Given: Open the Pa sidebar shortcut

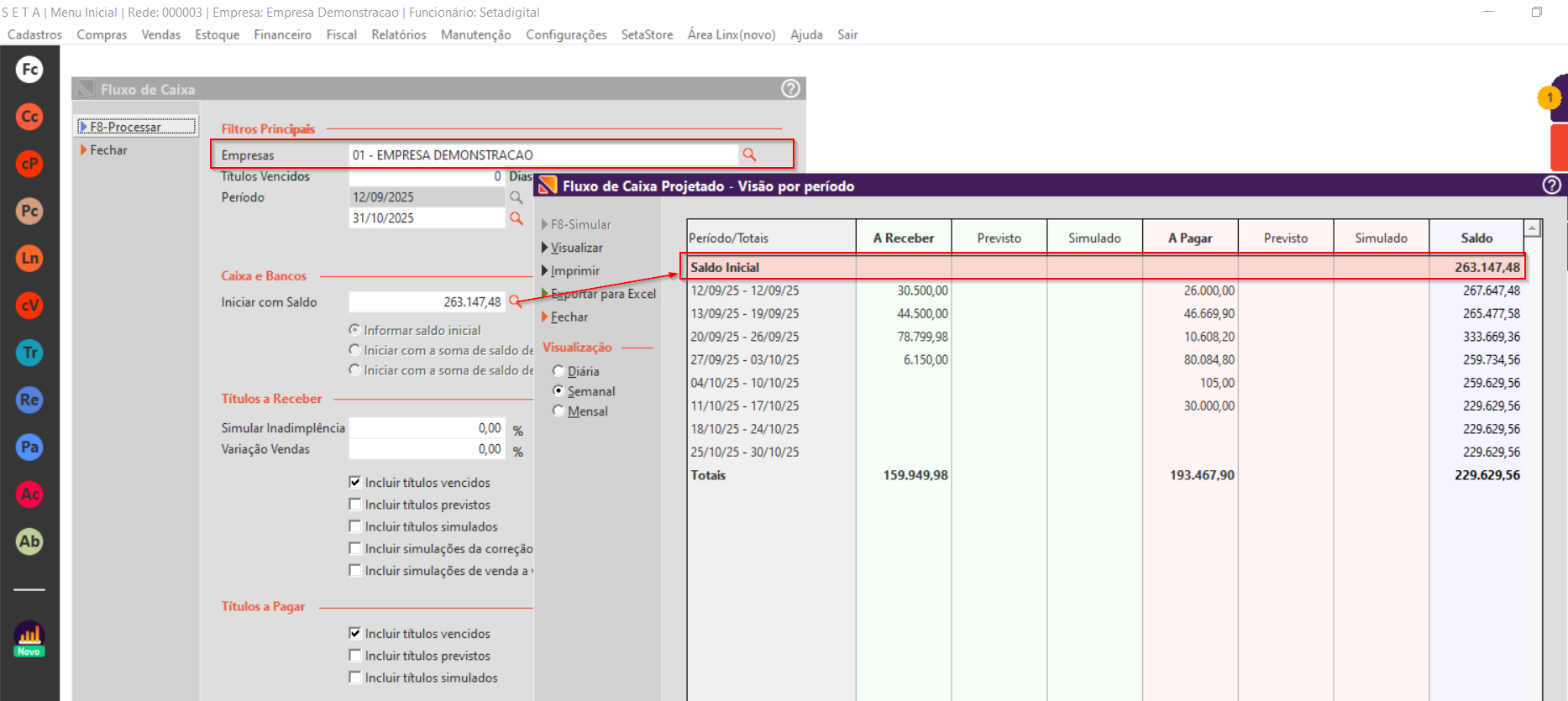Looking at the screenshot, I should (x=29, y=447).
